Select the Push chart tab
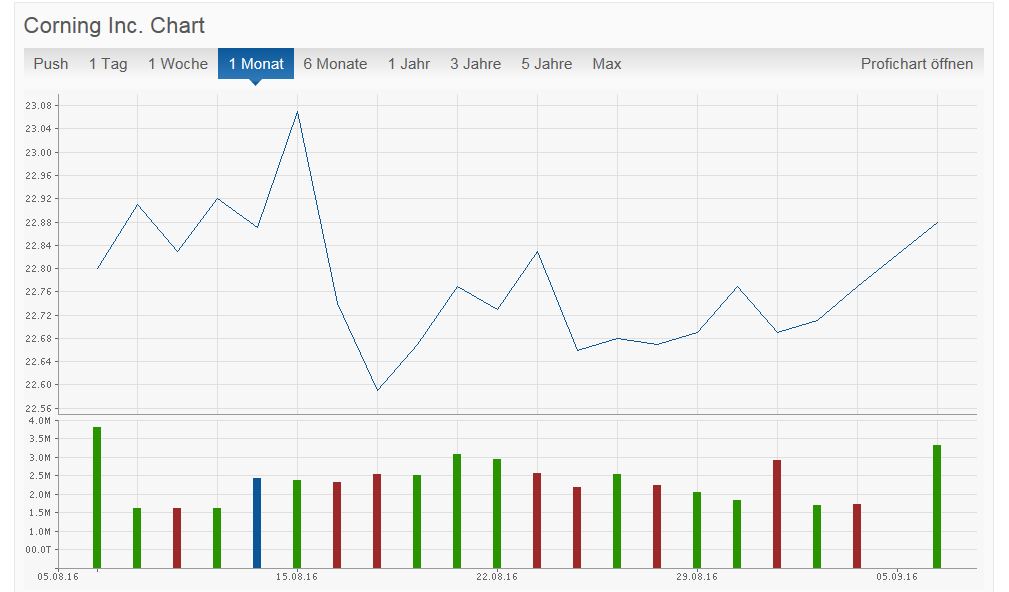Screen dimensions: 1009x592 [x=51, y=64]
